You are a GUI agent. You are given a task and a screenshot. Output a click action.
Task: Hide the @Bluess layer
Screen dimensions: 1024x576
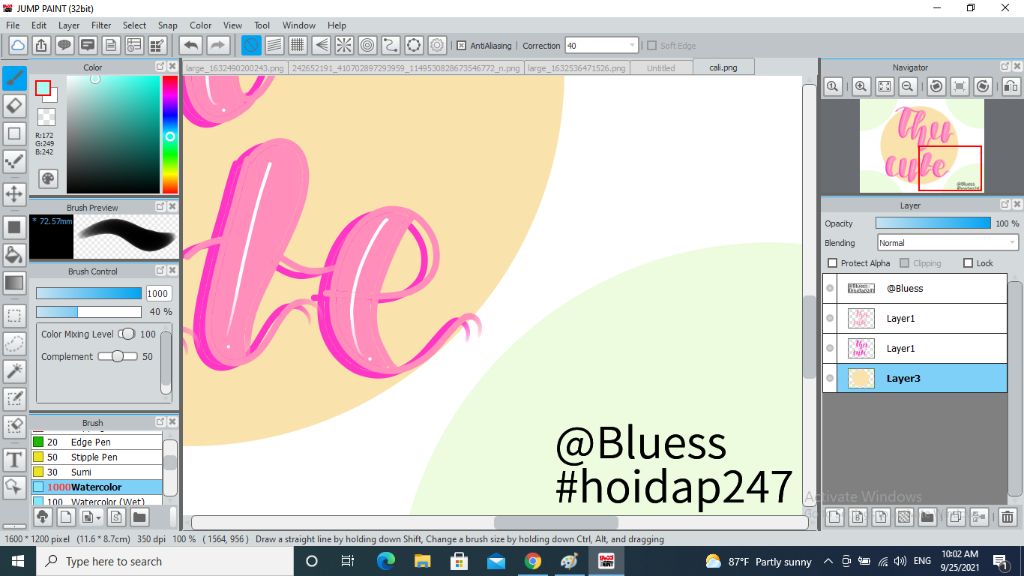(830, 288)
